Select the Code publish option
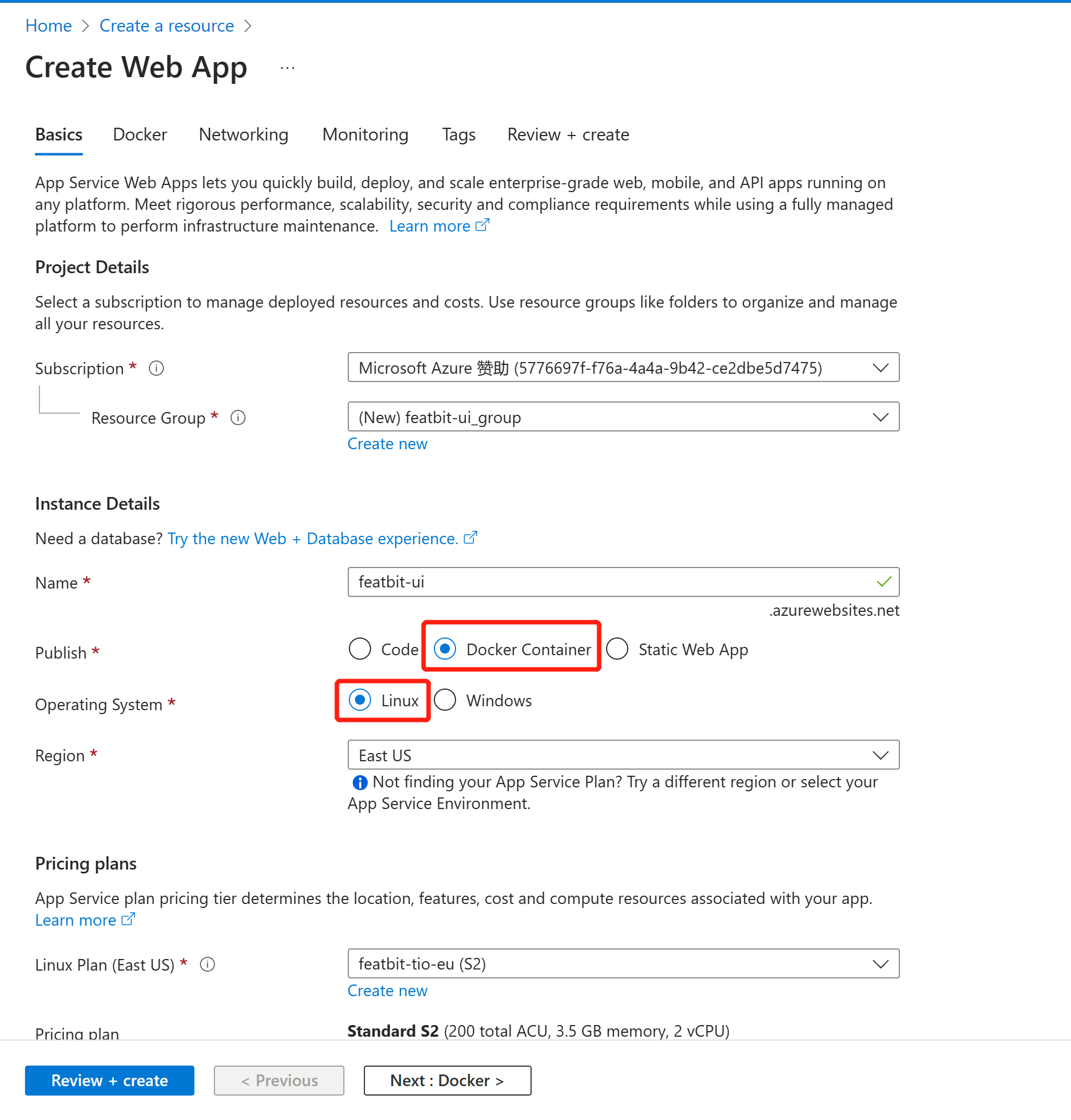Viewport: 1071px width, 1120px height. tap(384, 649)
